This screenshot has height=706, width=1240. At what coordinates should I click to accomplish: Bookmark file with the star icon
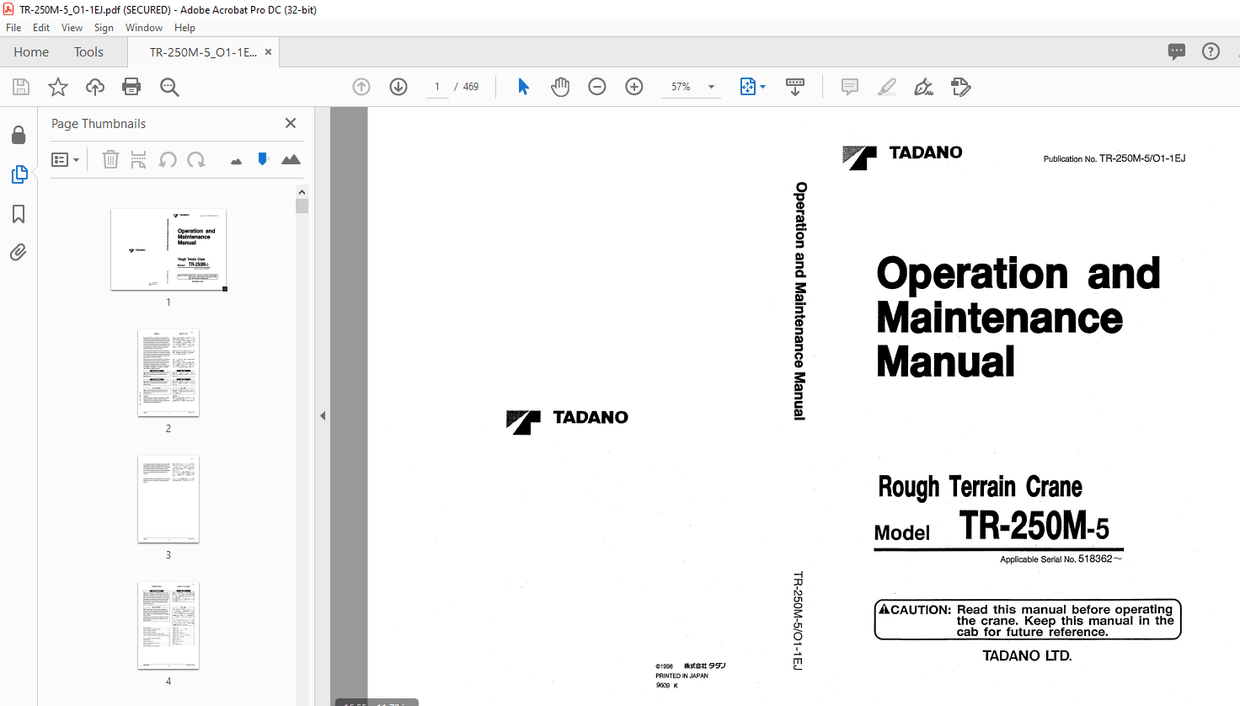[58, 87]
